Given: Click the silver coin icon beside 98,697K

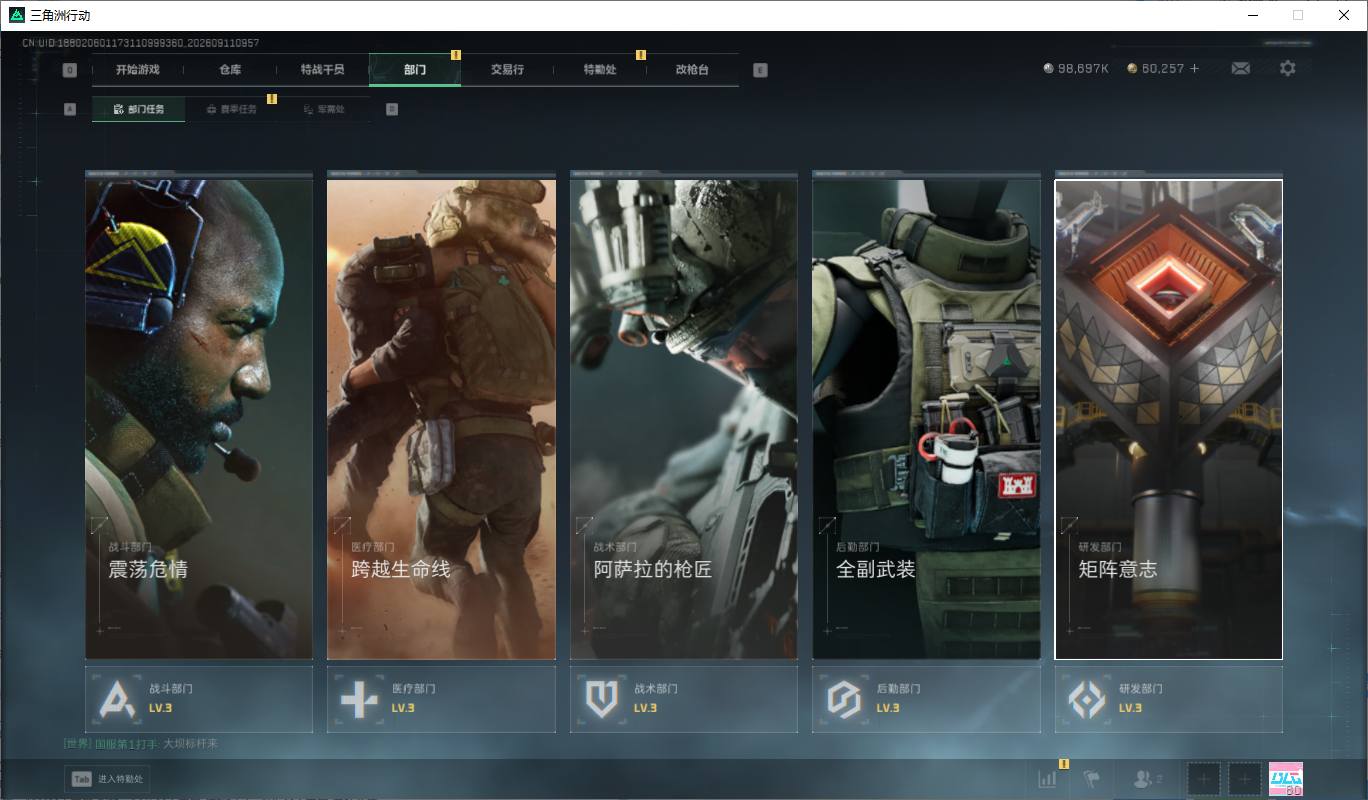Looking at the screenshot, I should click(x=1048, y=69).
